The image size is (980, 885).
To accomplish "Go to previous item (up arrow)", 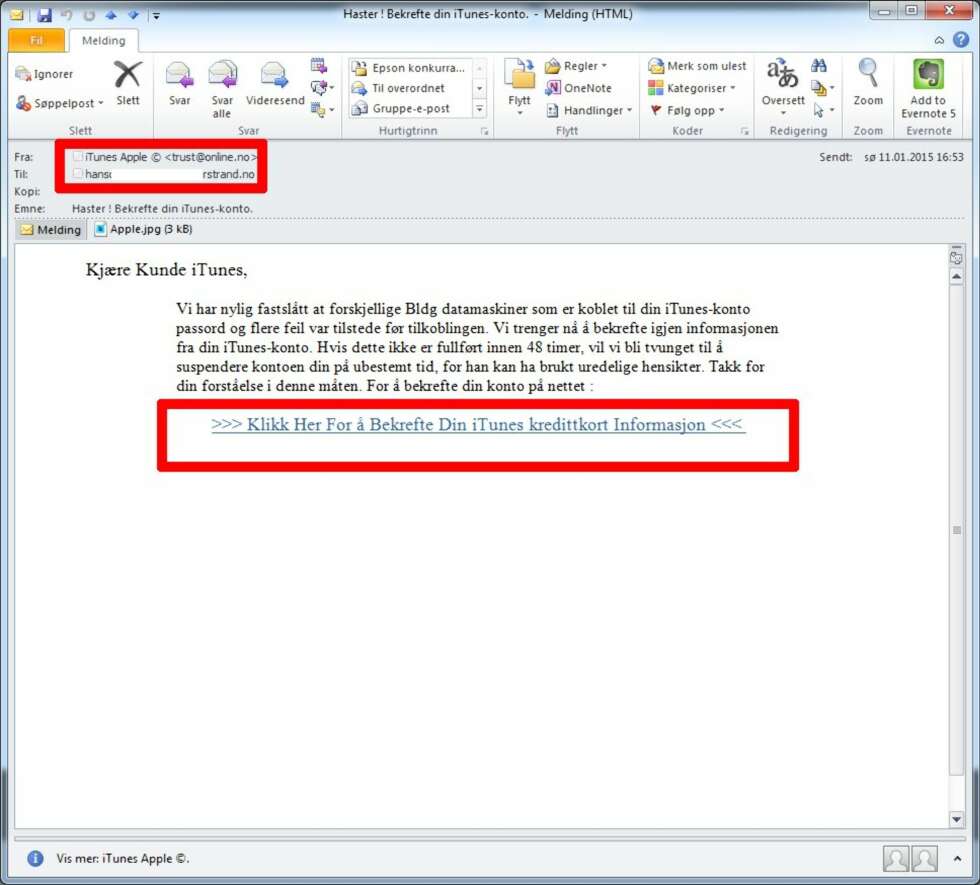I will [111, 14].
